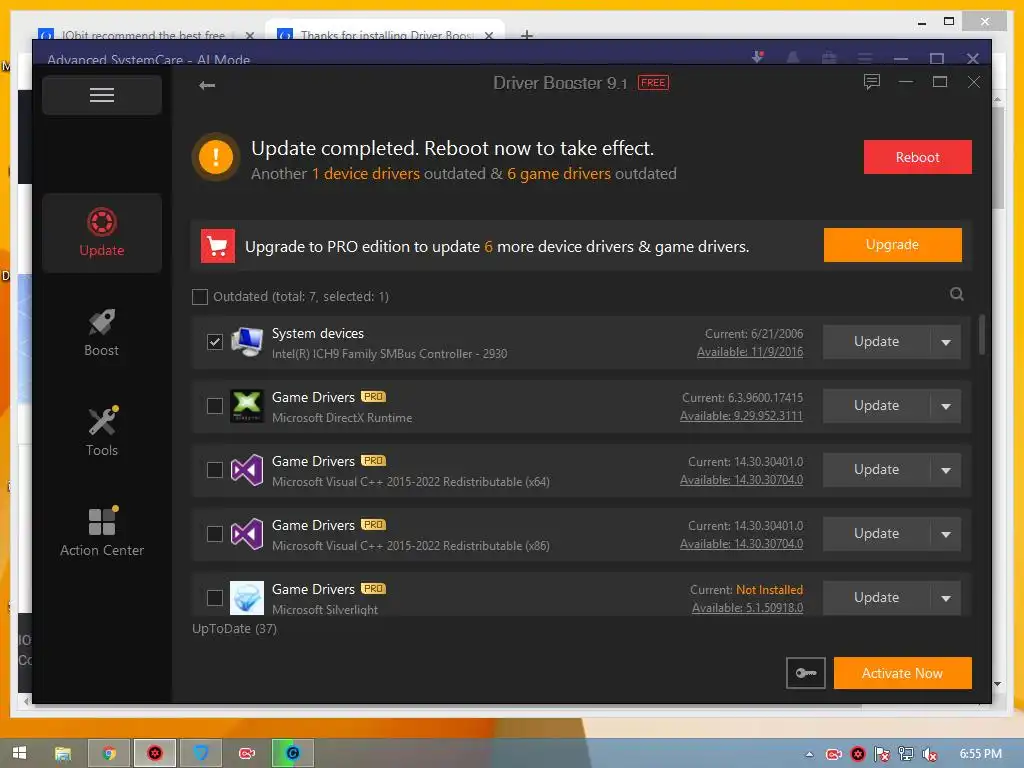This screenshot has height=768, width=1024.
Task: Expand dropdown next to DirectX Runtime Update
Action: pos(946,406)
